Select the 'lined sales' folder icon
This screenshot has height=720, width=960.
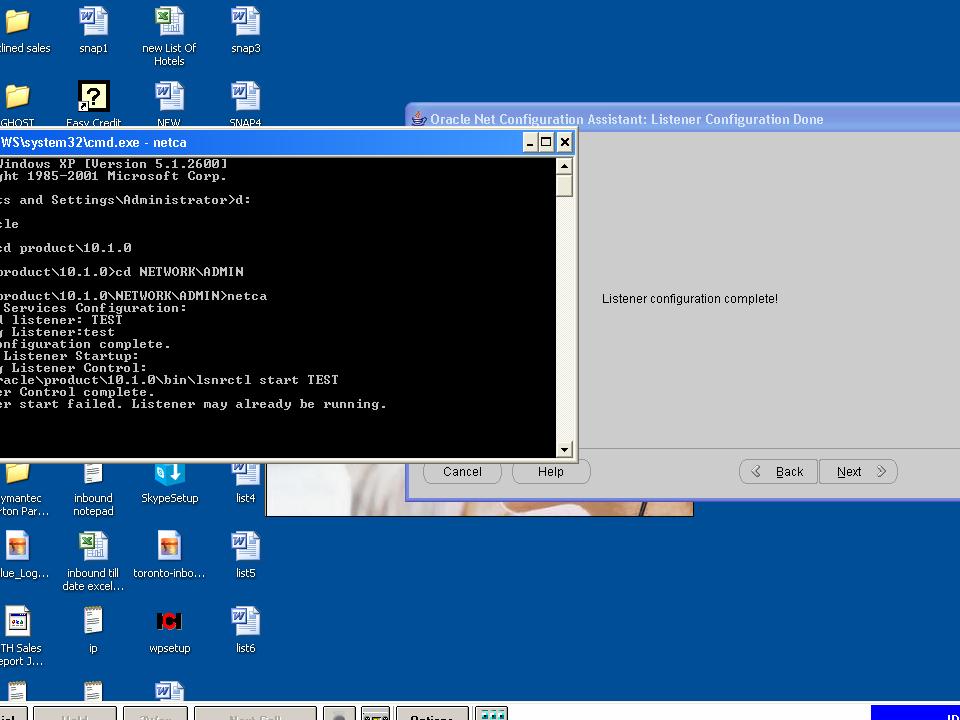coord(18,22)
